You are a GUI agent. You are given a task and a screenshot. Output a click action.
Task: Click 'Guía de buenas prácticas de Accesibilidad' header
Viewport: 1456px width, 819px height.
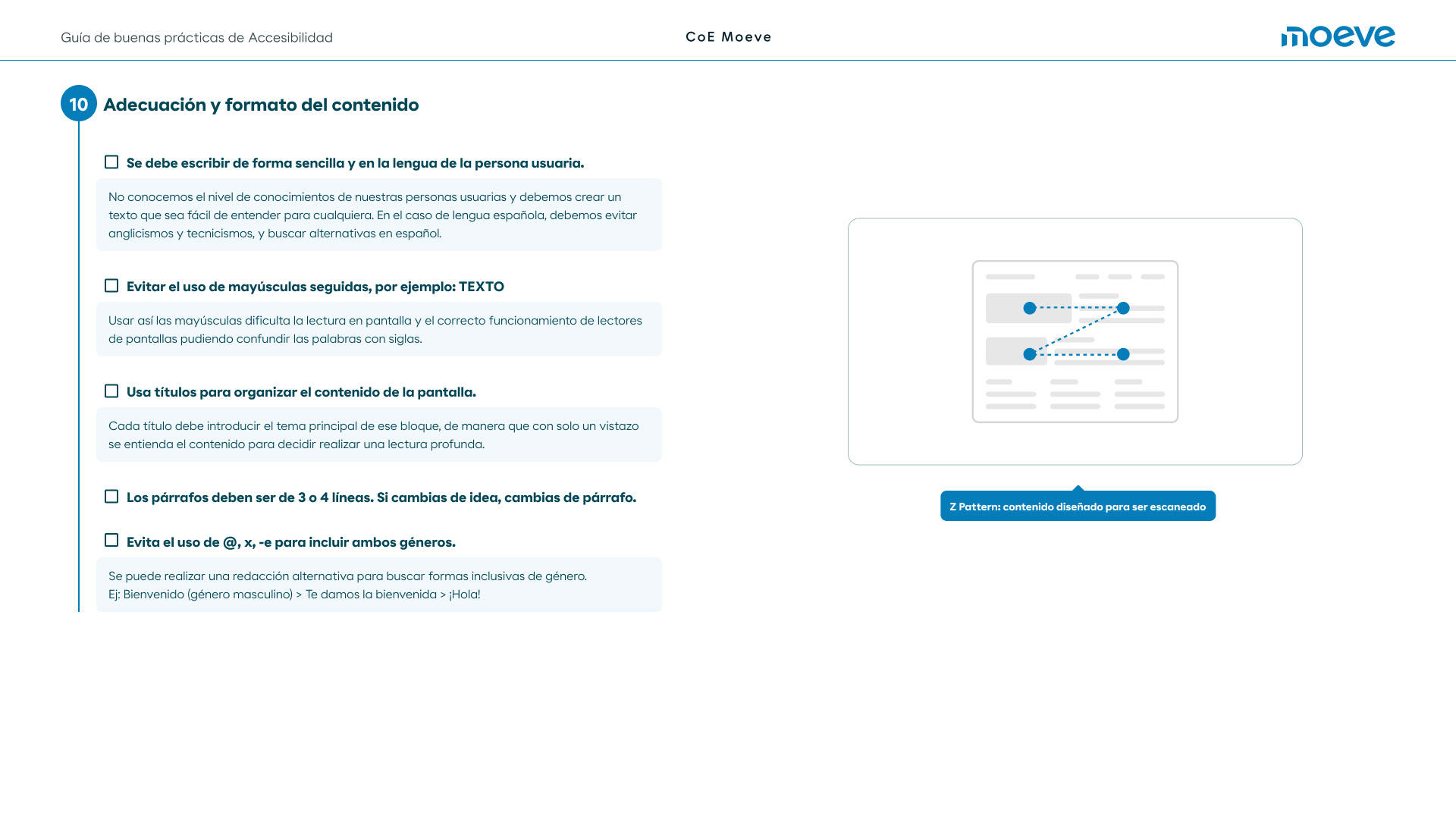pyautogui.click(x=196, y=38)
